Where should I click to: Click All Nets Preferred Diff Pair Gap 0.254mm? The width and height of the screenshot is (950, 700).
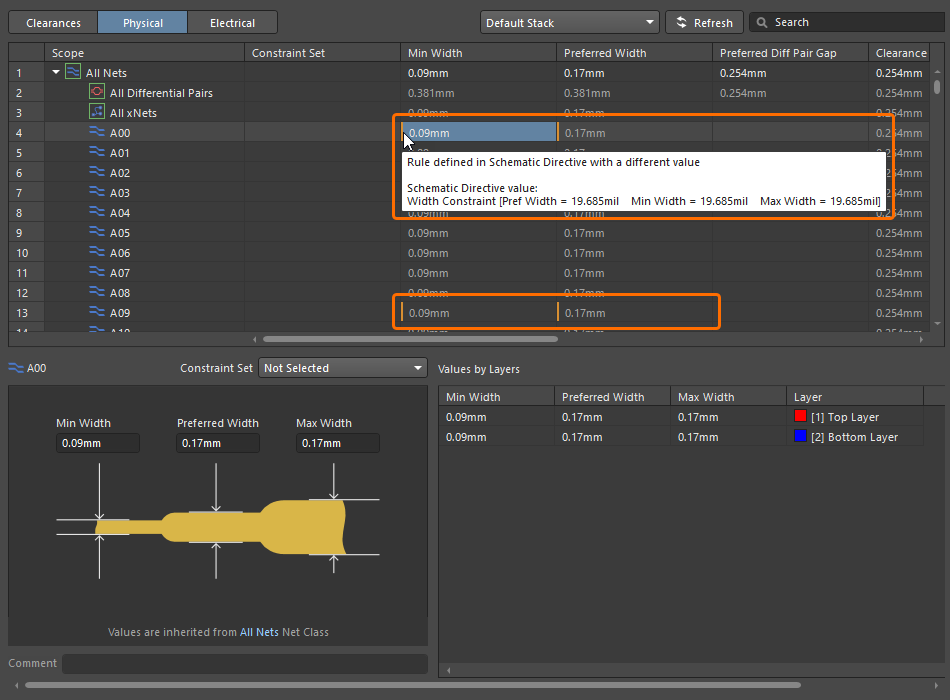pos(790,73)
